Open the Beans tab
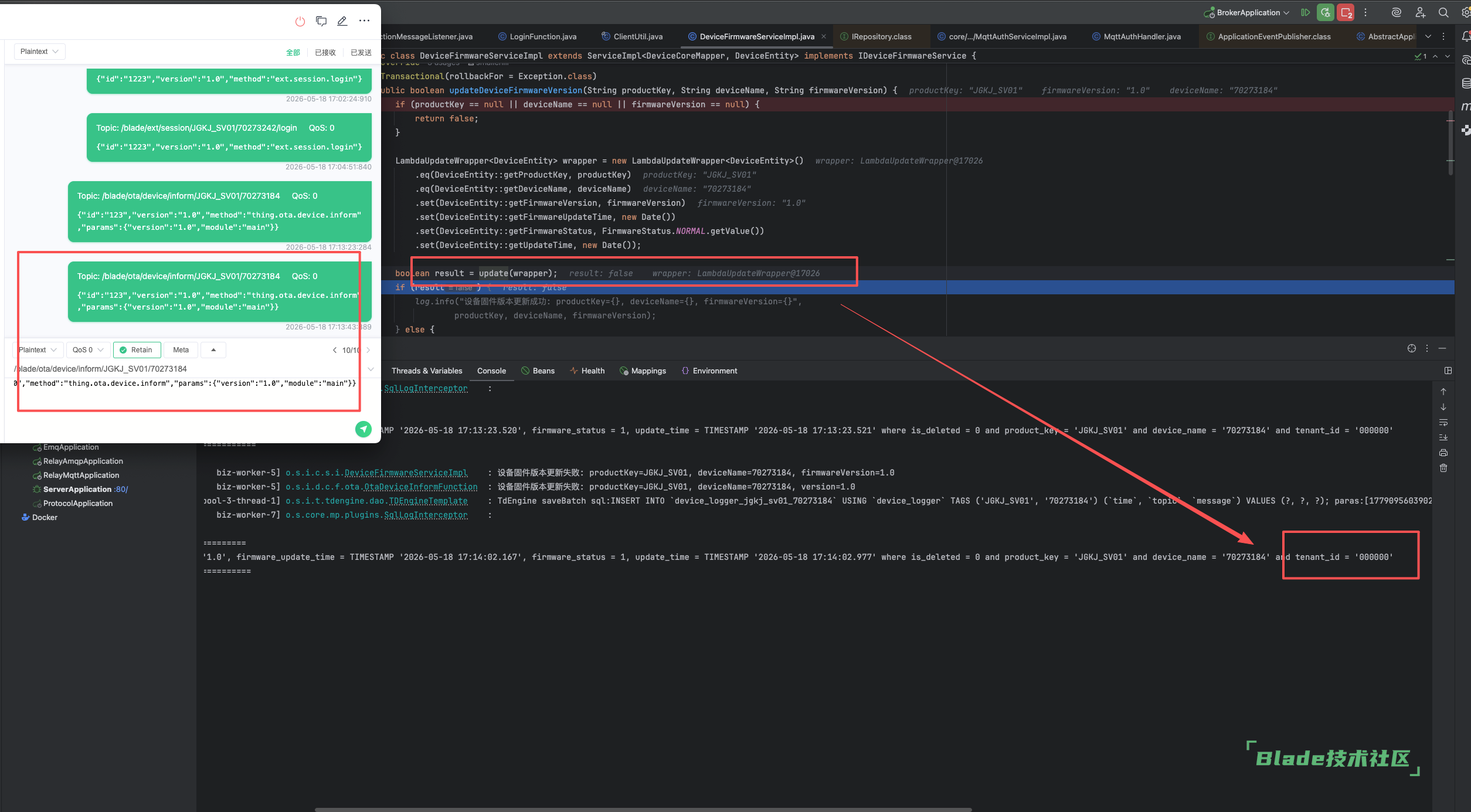The width and height of the screenshot is (1471, 812). 538,371
